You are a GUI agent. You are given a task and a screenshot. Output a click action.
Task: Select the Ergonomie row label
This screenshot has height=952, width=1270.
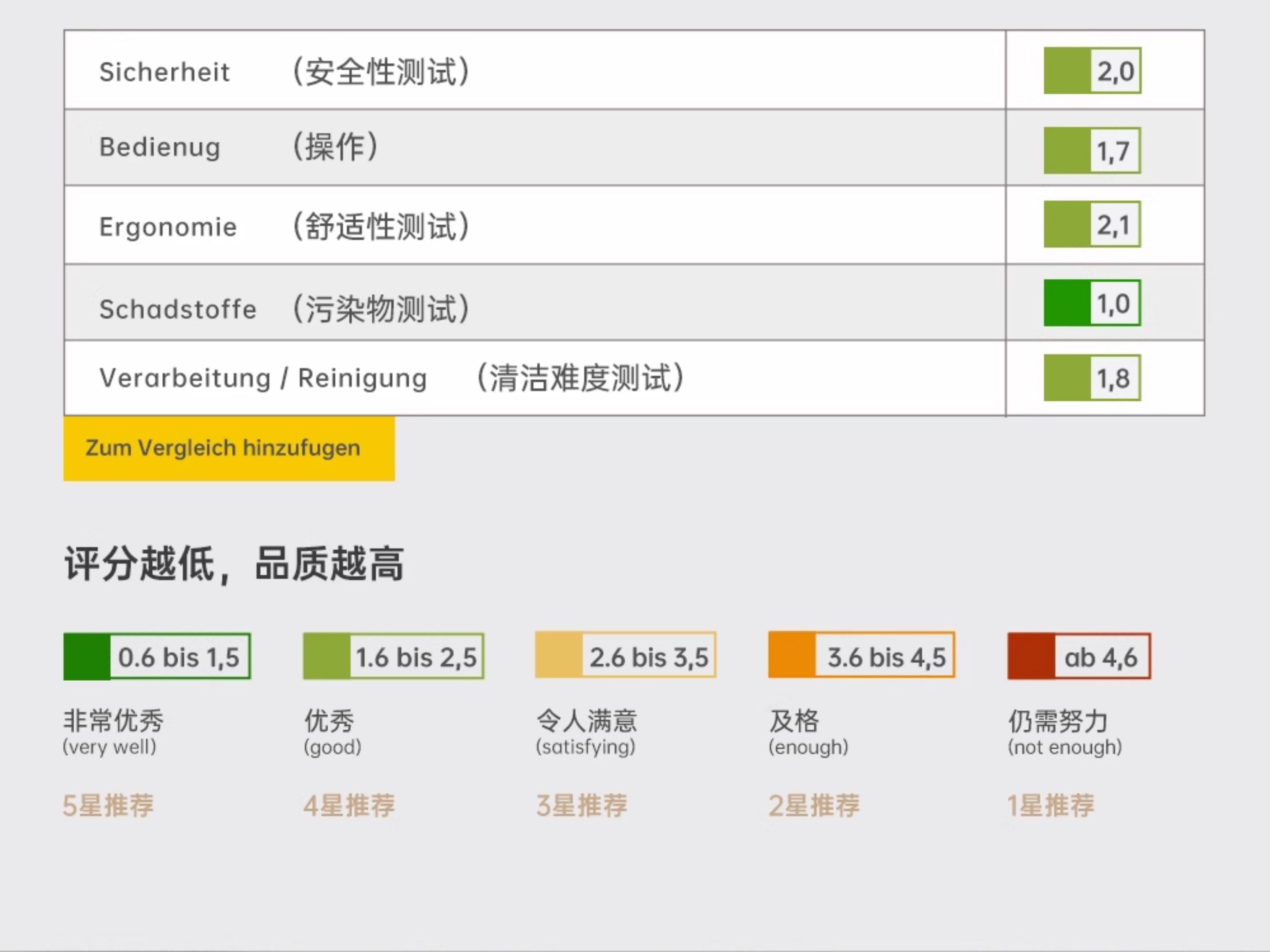(168, 227)
